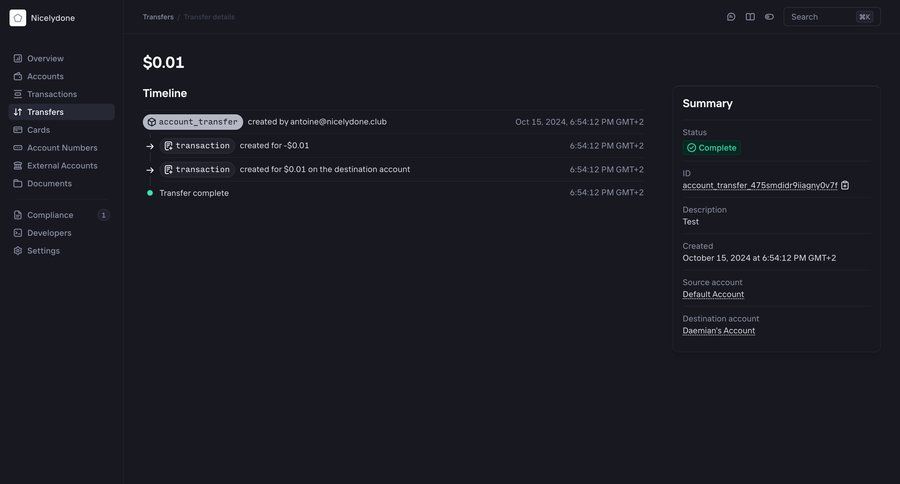Open Developers page
This screenshot has width=900, height=484.
61,233
